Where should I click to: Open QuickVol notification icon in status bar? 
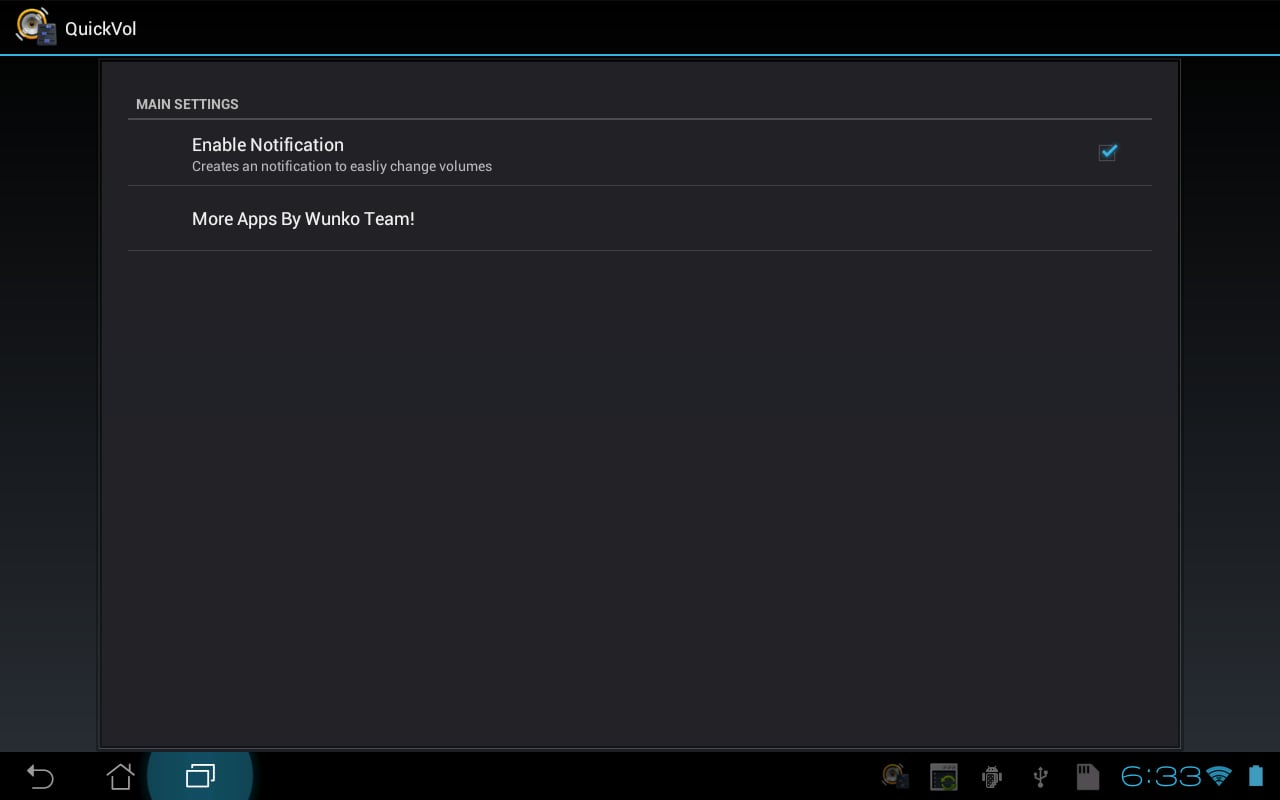(x=895, y=776)
